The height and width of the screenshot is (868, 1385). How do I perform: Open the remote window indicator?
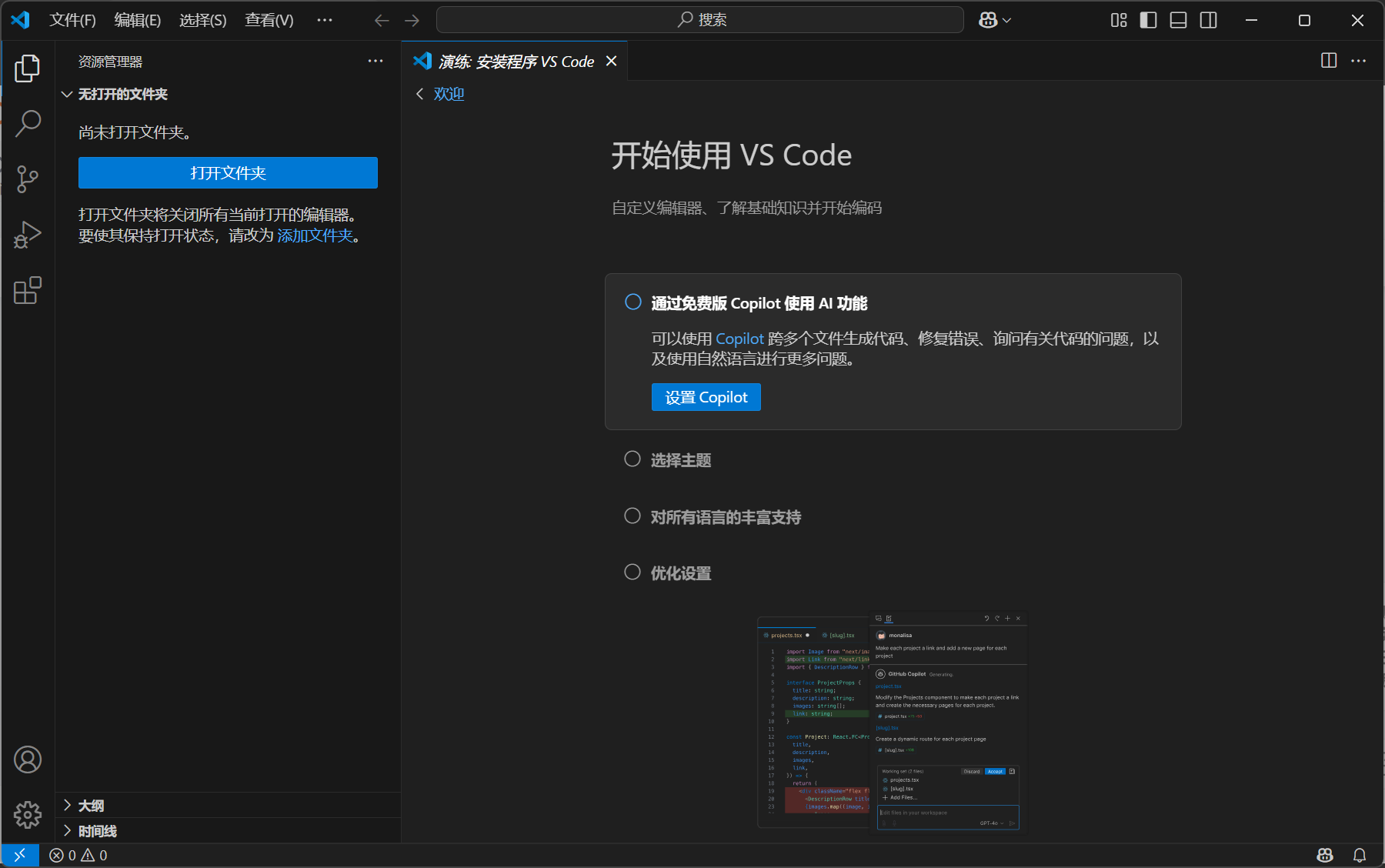(x=20, y=855)
